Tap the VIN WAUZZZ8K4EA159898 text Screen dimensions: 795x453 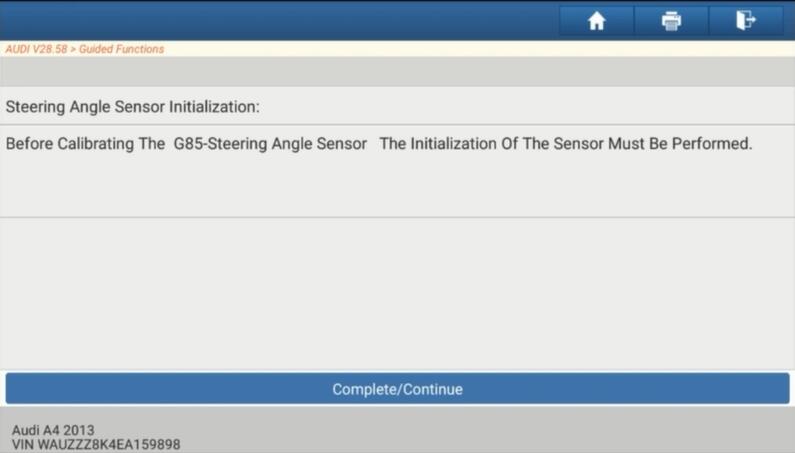(x=96, y=444)
